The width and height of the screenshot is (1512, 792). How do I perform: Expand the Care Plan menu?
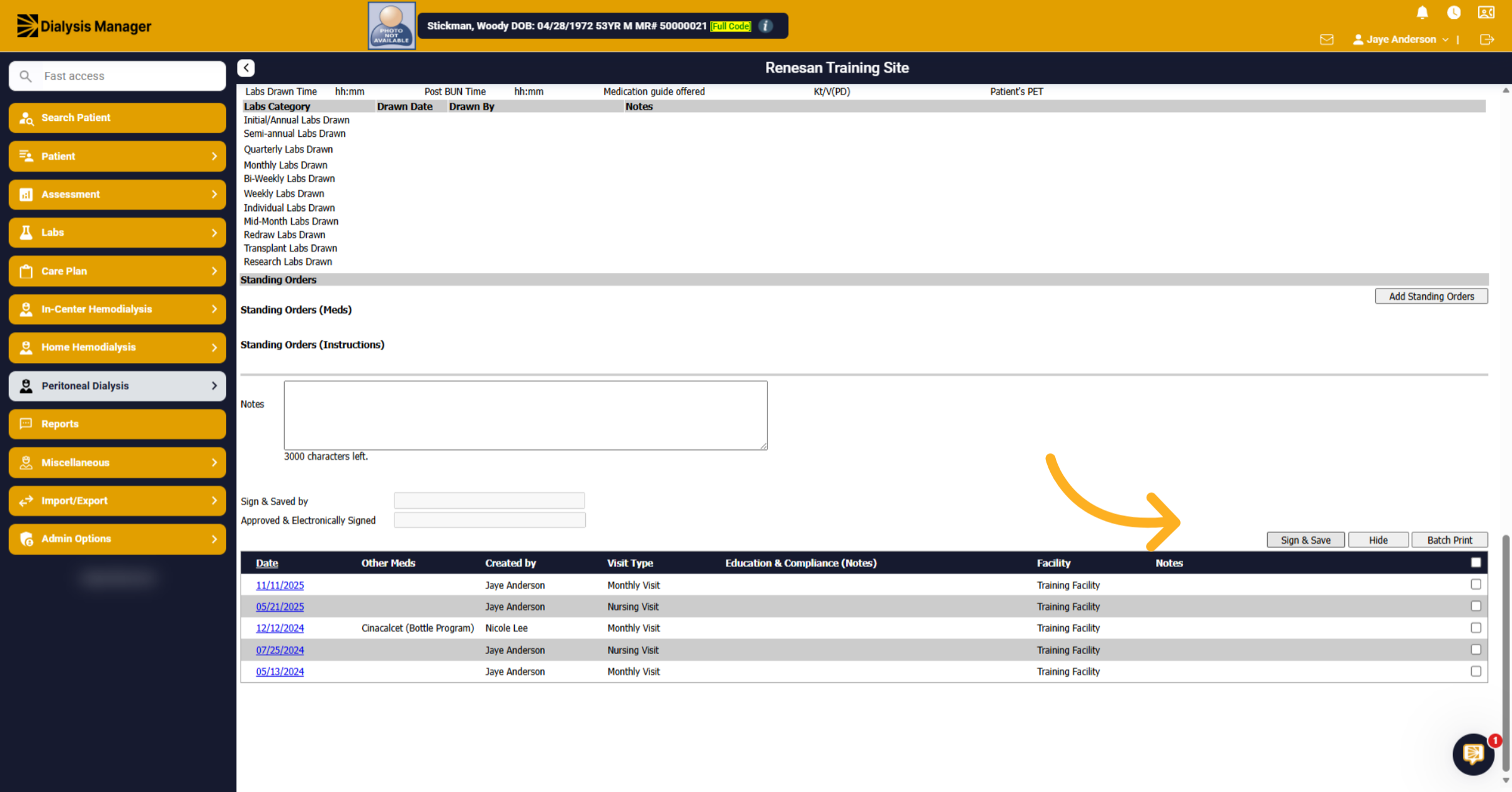[117, 271]
